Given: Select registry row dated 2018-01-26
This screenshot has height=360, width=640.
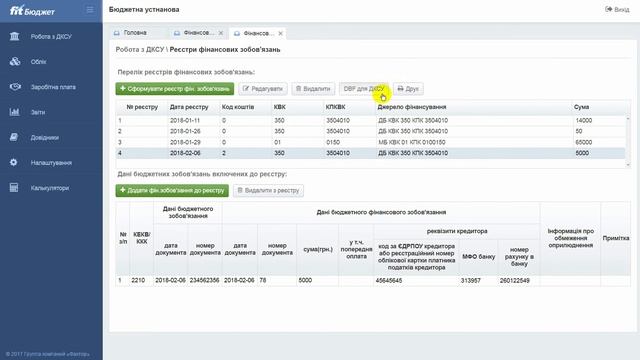Looking at the screenshot, I should pos(371,131).
